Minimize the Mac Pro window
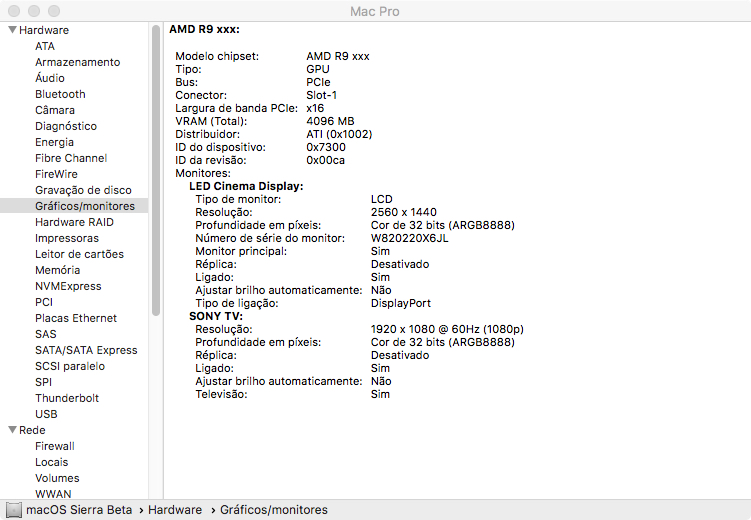 click(34, 11)
